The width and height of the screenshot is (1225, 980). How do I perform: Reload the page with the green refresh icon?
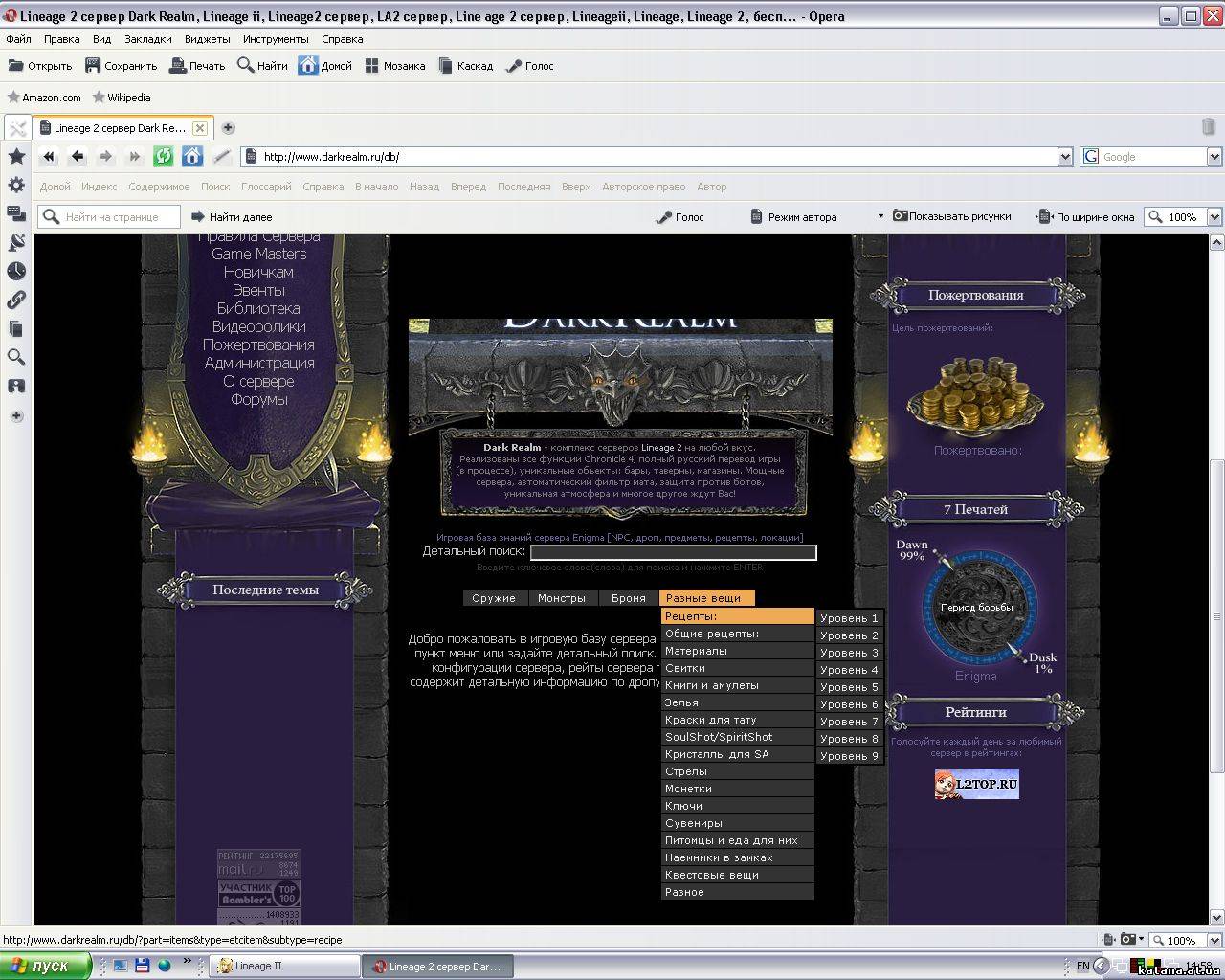point(164,157)
